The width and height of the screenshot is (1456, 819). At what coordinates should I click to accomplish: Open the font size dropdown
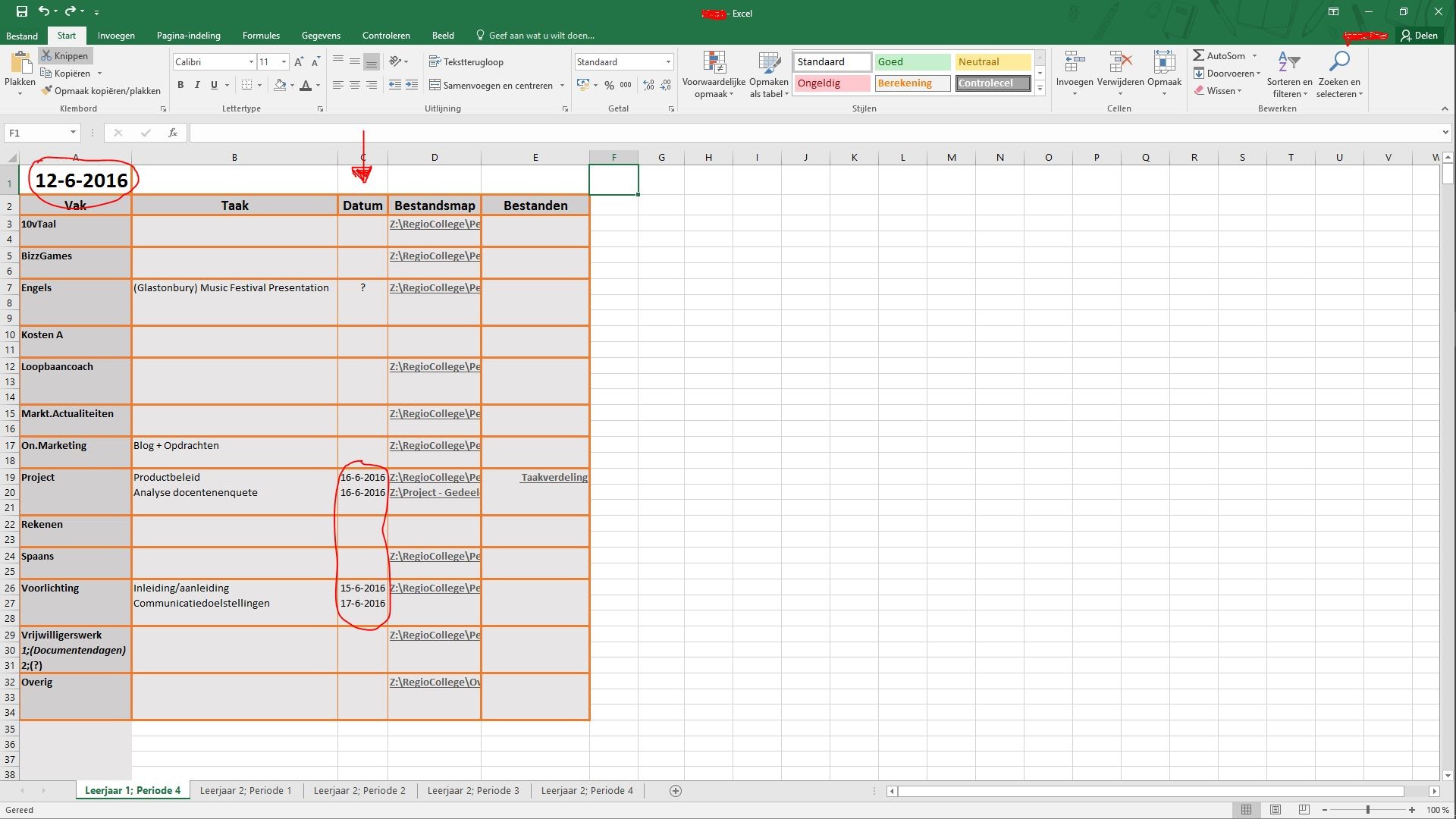[x=284, y=61]
